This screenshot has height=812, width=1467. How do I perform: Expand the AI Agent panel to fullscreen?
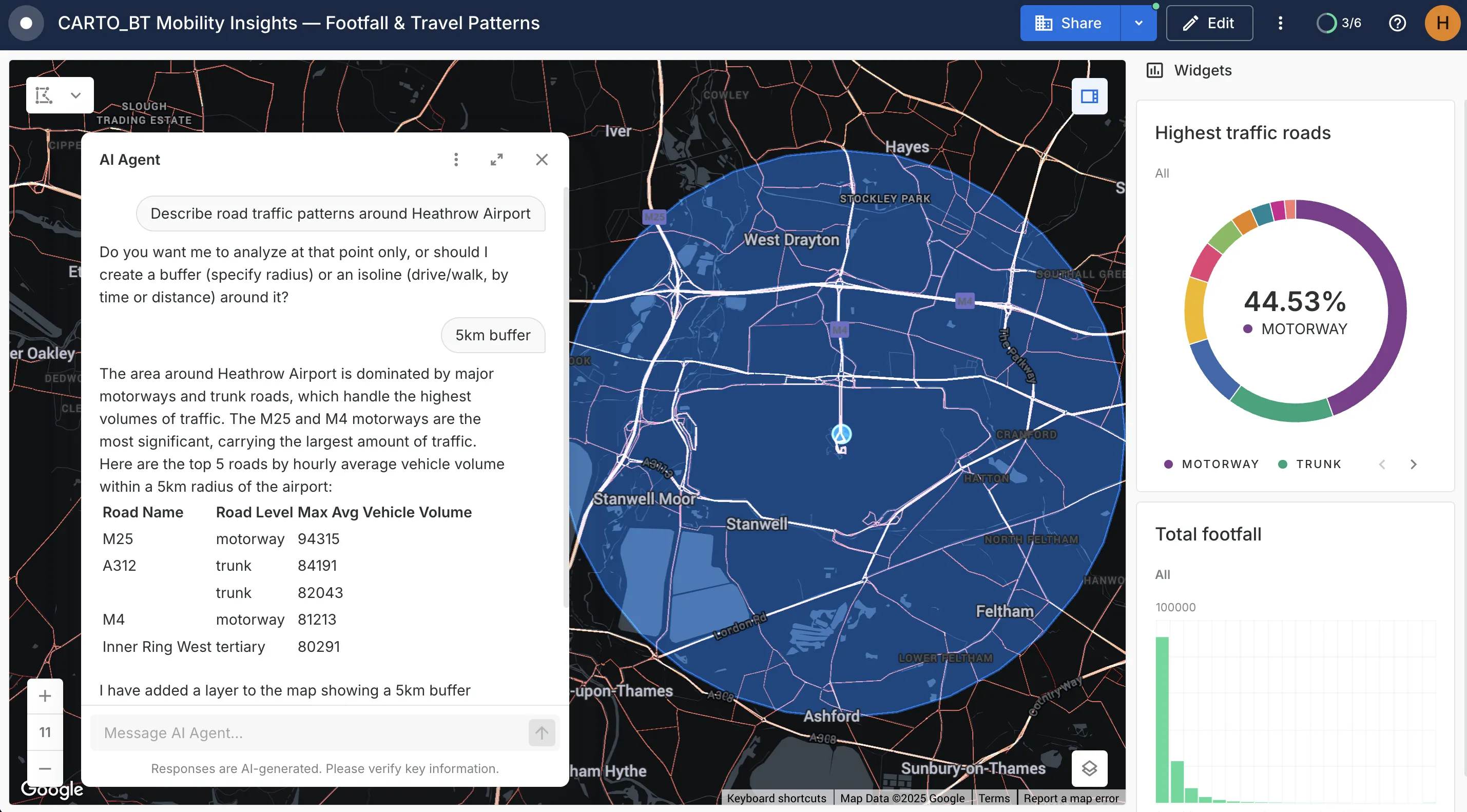coord(496,160)
